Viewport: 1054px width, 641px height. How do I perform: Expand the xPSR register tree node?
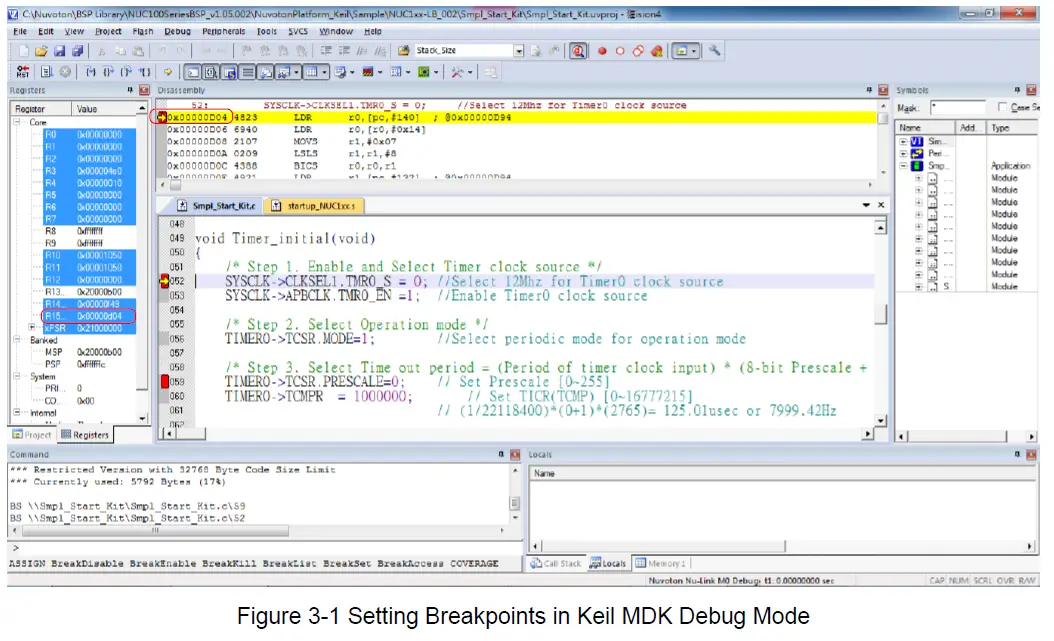pyautogui.click(x=34, y=328)
